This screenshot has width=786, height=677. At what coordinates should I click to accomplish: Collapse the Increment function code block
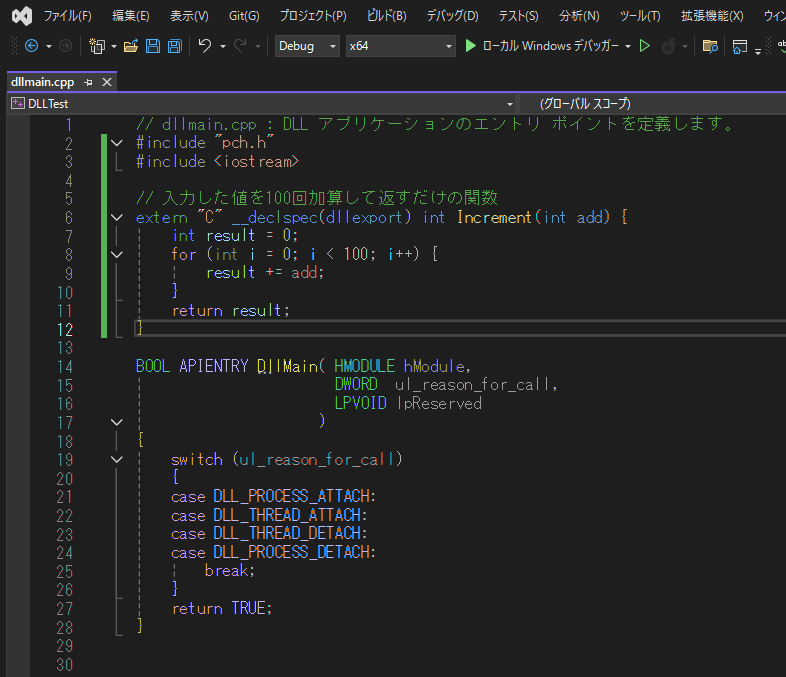pos(117,217)
